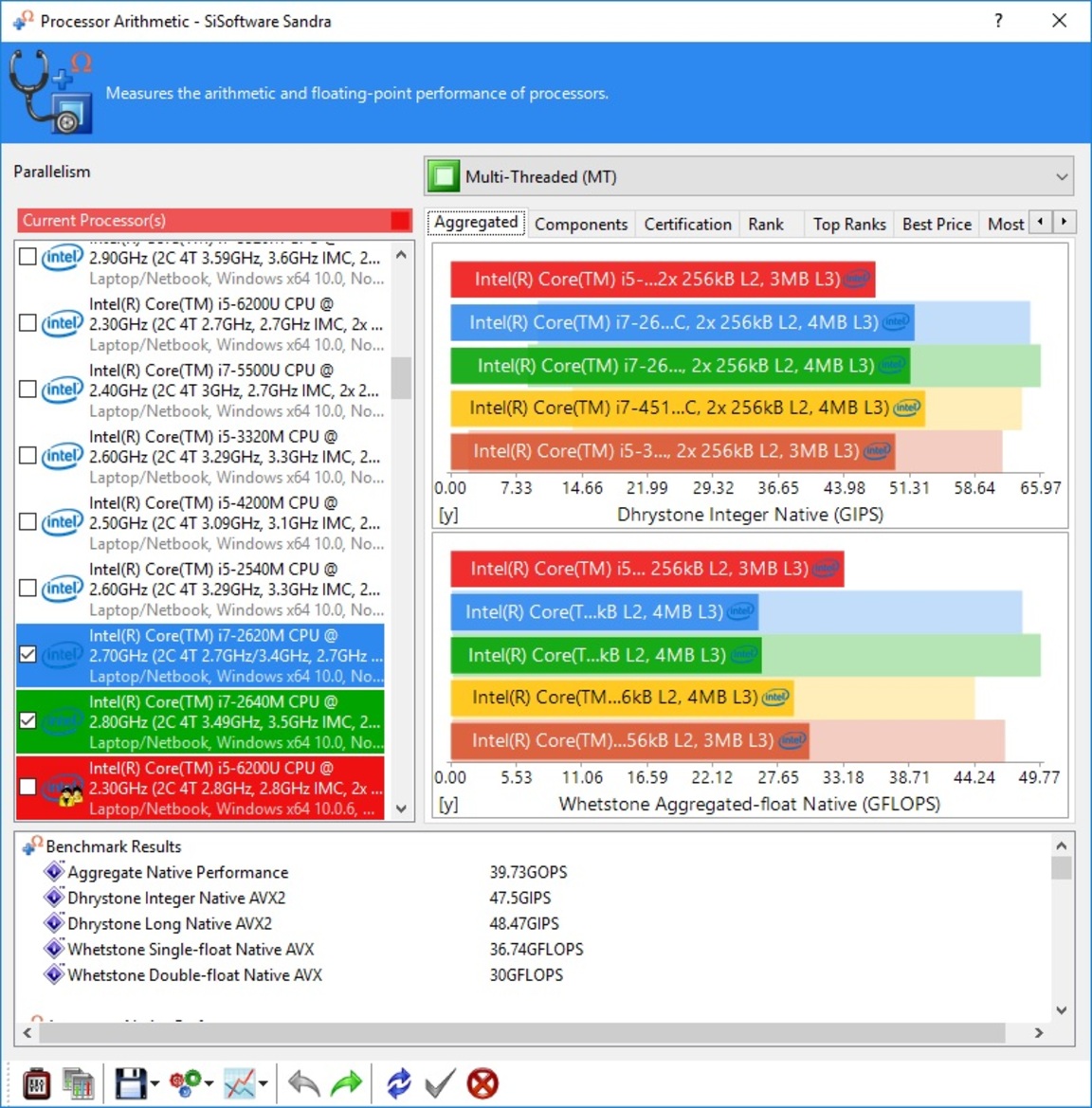1092x1108 pixels.
Task: Check the i5-4200M processor checkbox
Action: pos(27,522)
